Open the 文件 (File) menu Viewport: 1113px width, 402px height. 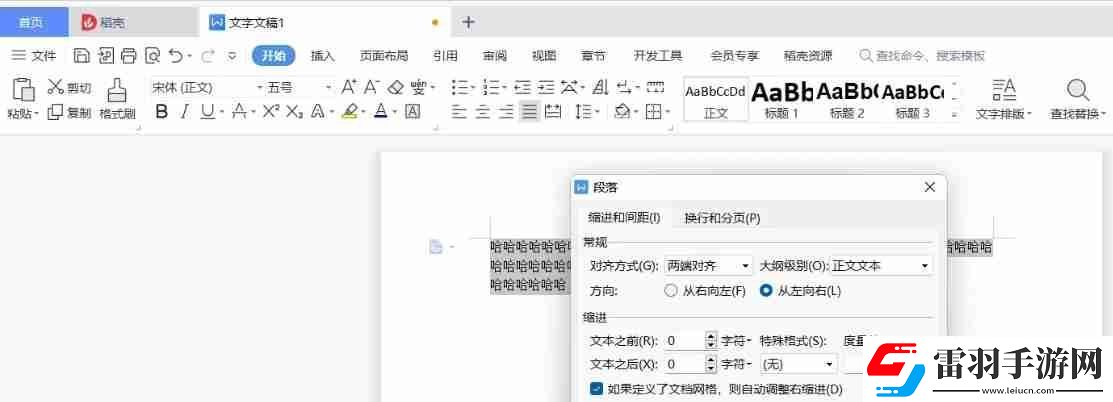click(x=35, y=56)
